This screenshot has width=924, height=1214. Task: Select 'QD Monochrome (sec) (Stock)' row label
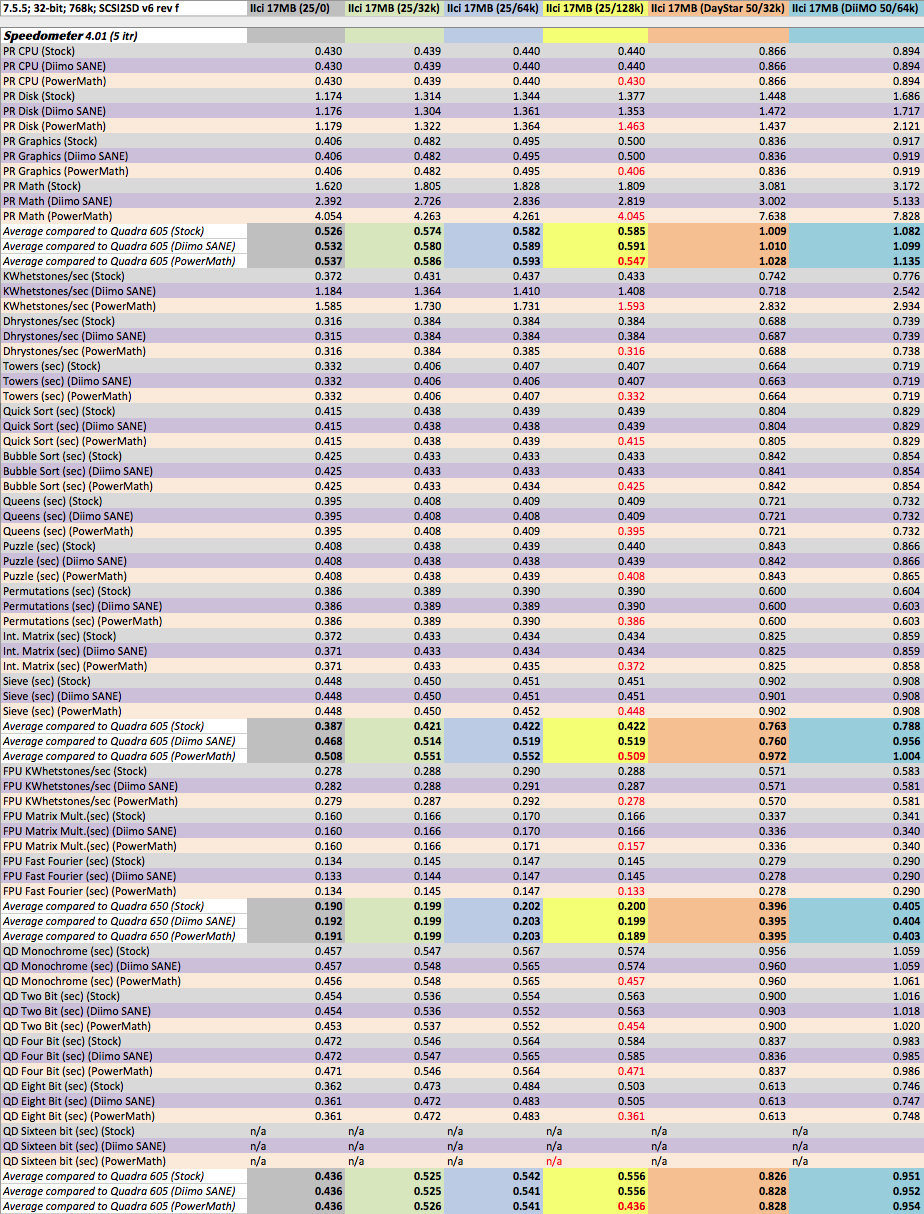coord(74,950)
